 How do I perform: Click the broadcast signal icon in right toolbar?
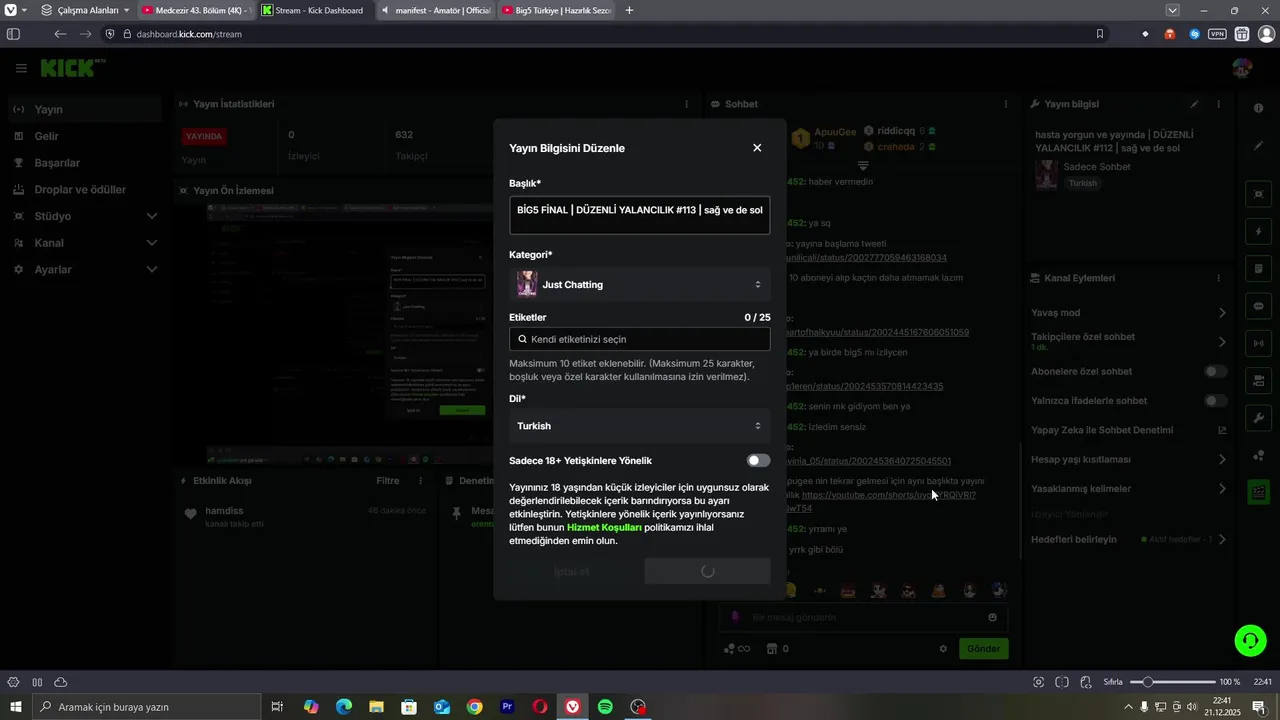(1258, 343)
